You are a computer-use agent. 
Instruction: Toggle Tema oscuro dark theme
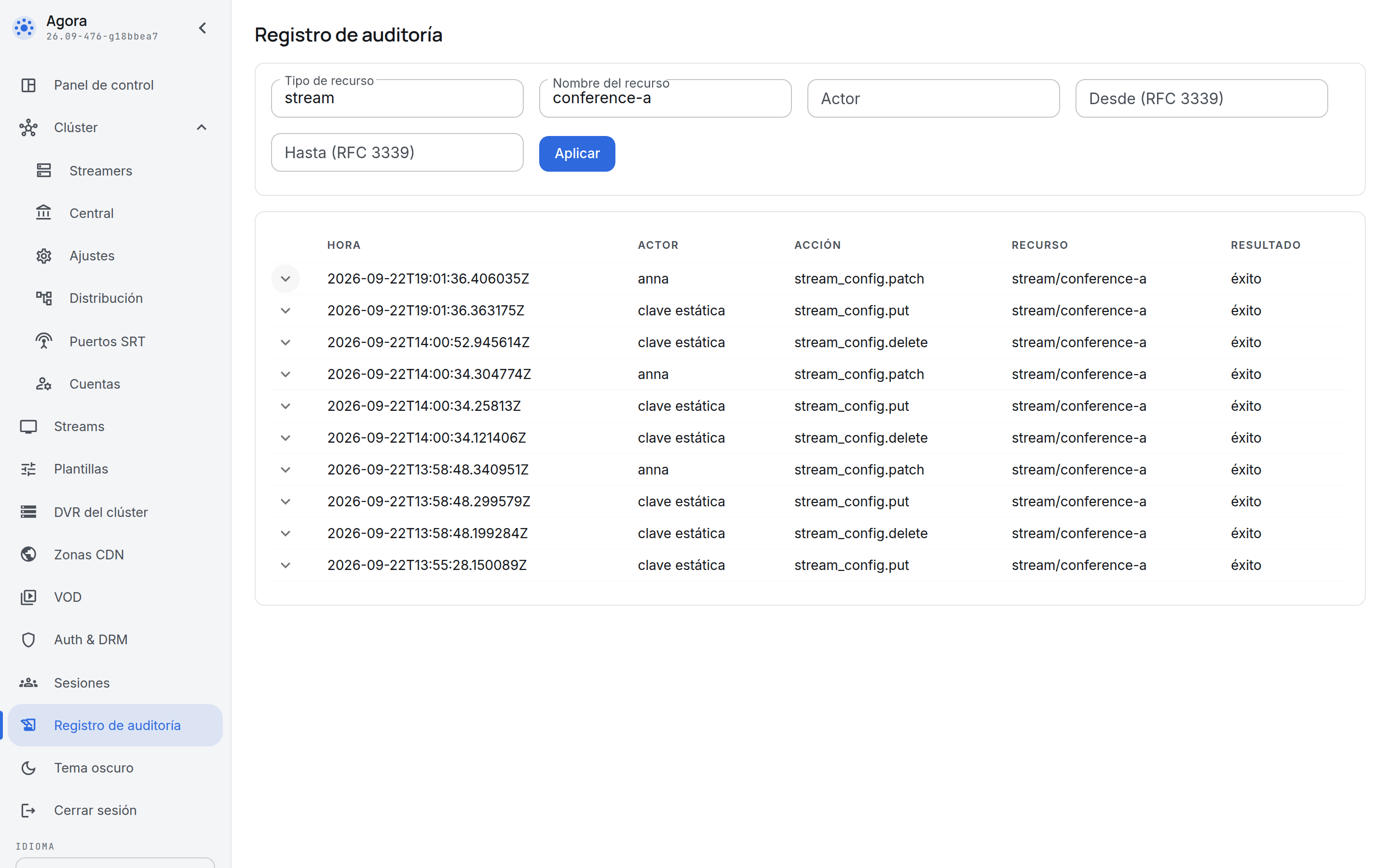(115, 768)
